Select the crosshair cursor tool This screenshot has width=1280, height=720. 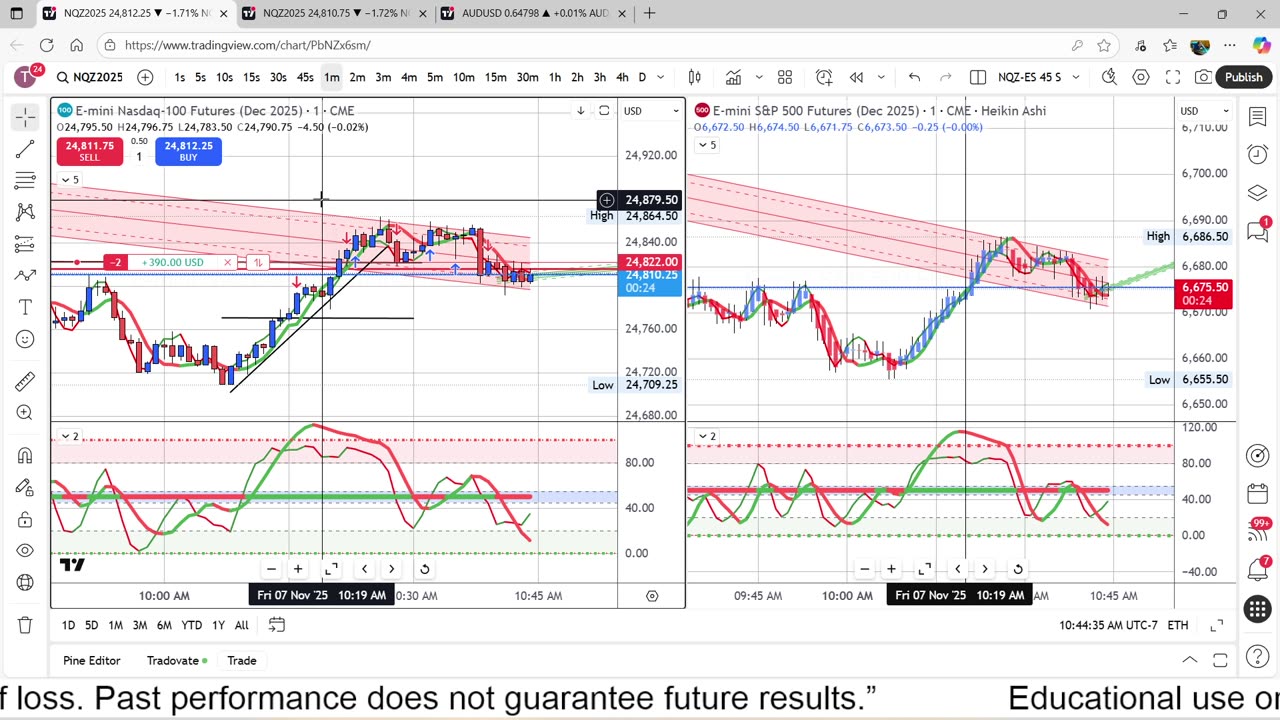25,118
